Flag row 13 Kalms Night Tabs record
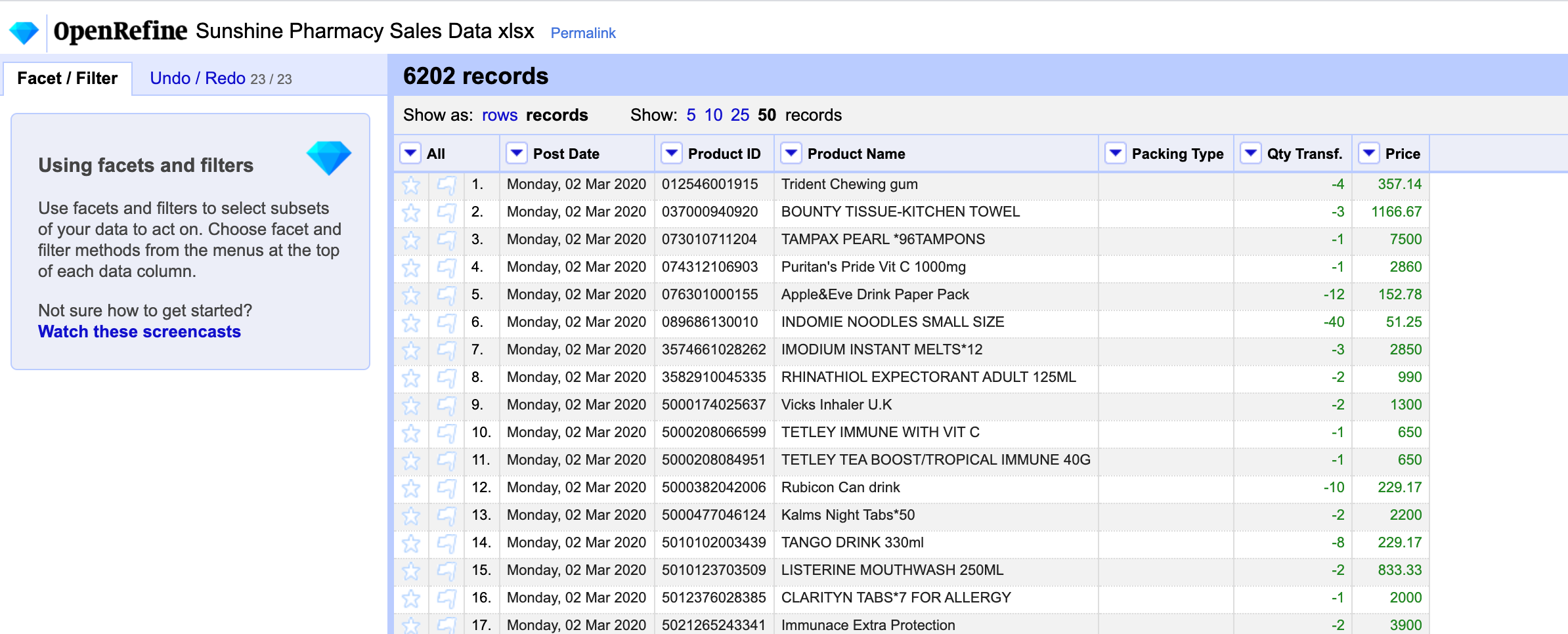Image resolution: width=1568 pixels, height=634 pixels. [446, 517]
